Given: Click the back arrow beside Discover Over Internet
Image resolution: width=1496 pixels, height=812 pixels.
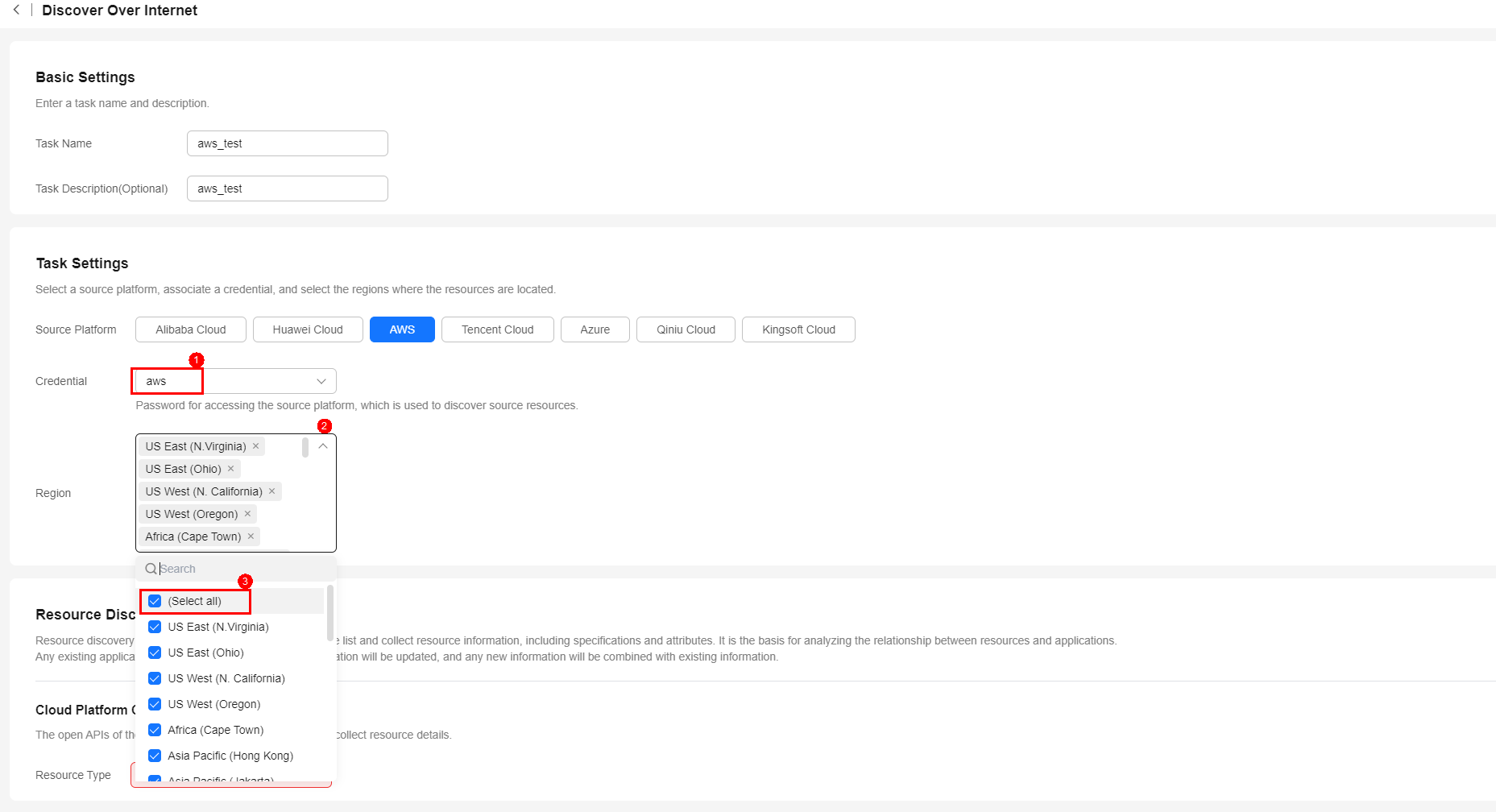Looking at the screenshot, I should 16,10.
